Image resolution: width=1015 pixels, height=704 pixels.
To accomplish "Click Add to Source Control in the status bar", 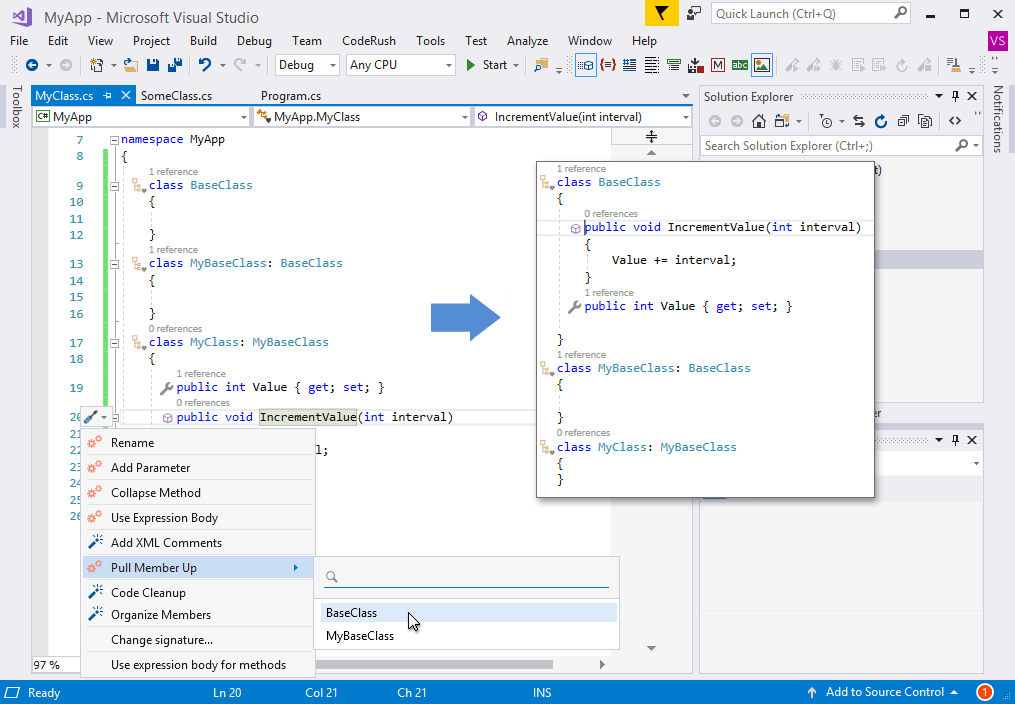I will pyautogui.click(x=885, y=692).
